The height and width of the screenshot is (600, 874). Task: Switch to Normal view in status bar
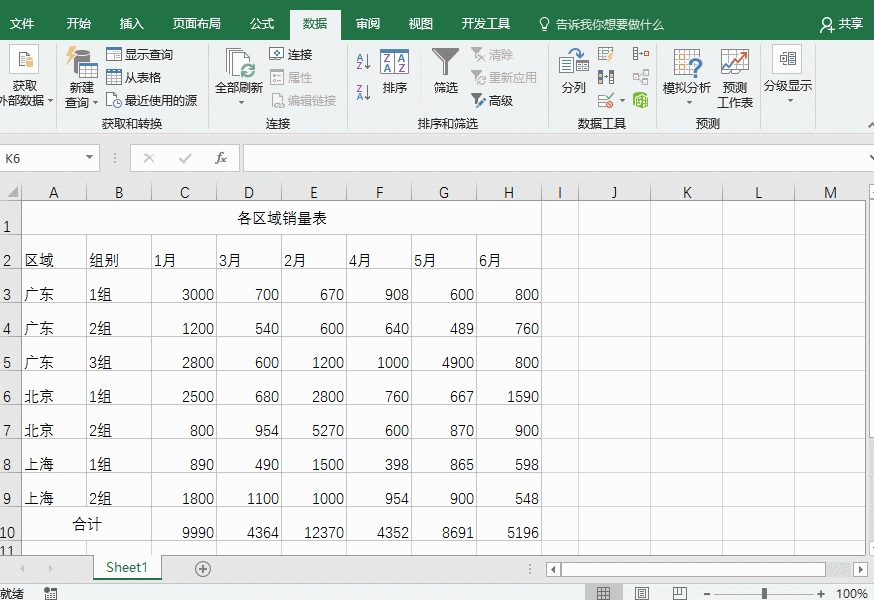tap(604, 593)
